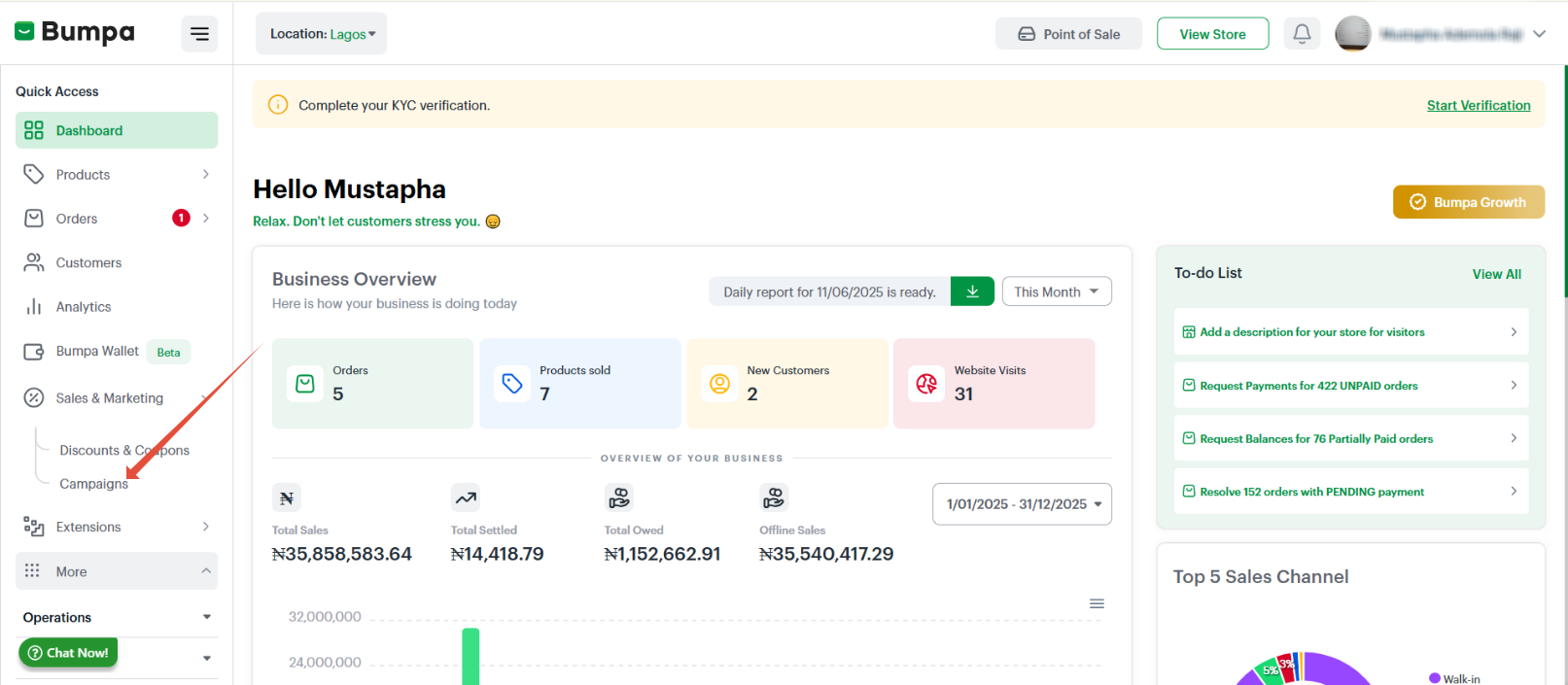Click the View Store button

(x=1212, y=34)
